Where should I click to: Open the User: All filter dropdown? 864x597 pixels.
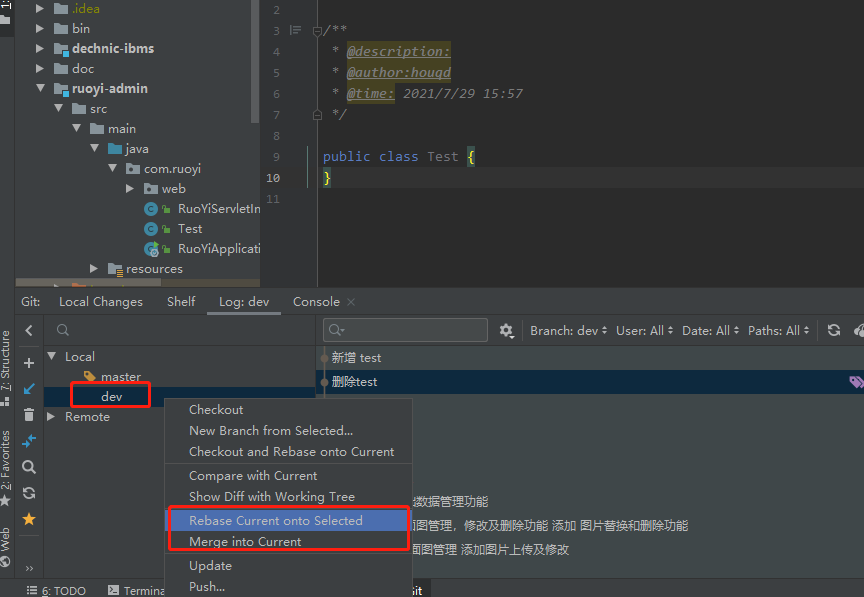pyautogui.click(x=643, y=329)
